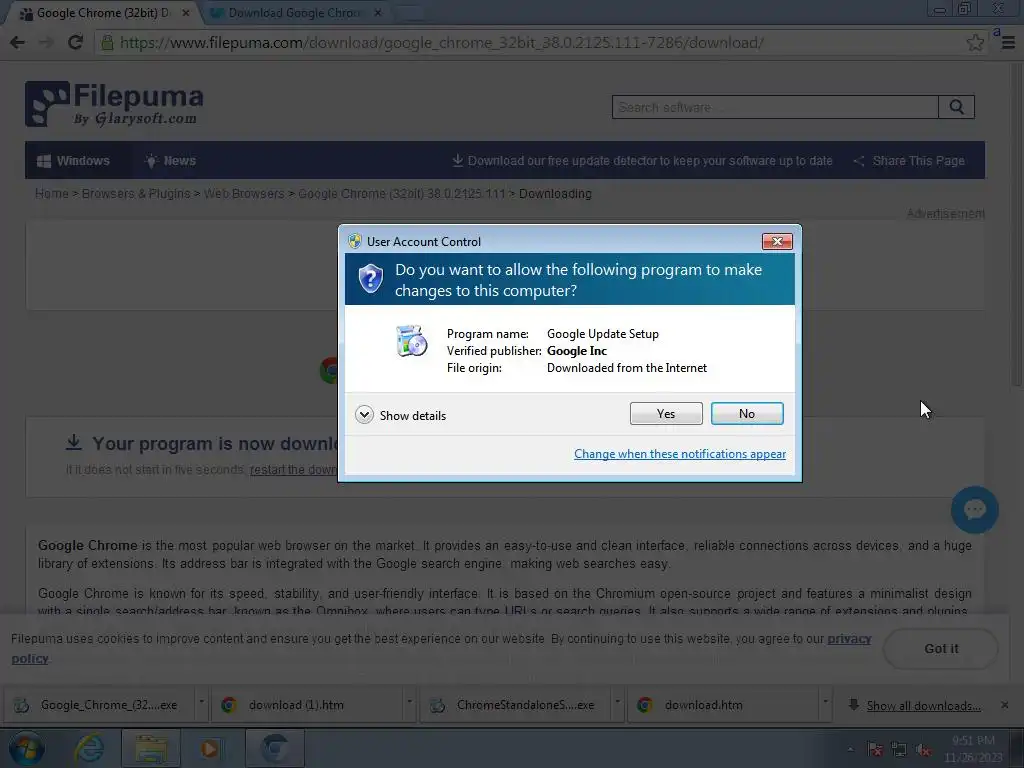Open download (1).htm download item
This screenshot has width=1024, height=768.
pyautogui.click(x=307, y=705)
